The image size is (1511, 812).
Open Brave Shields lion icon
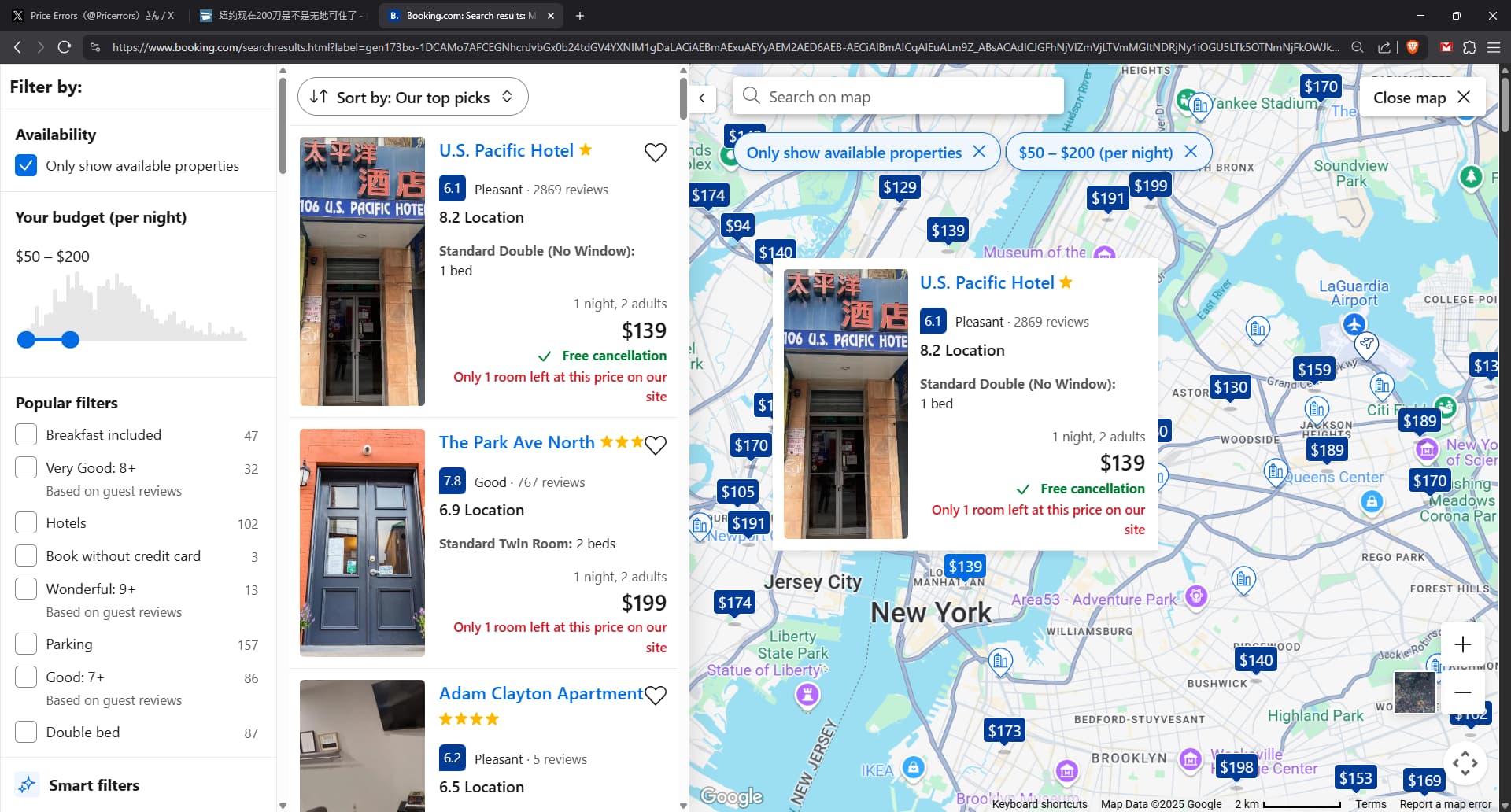pyautogui.click(x=1412, y=47)
